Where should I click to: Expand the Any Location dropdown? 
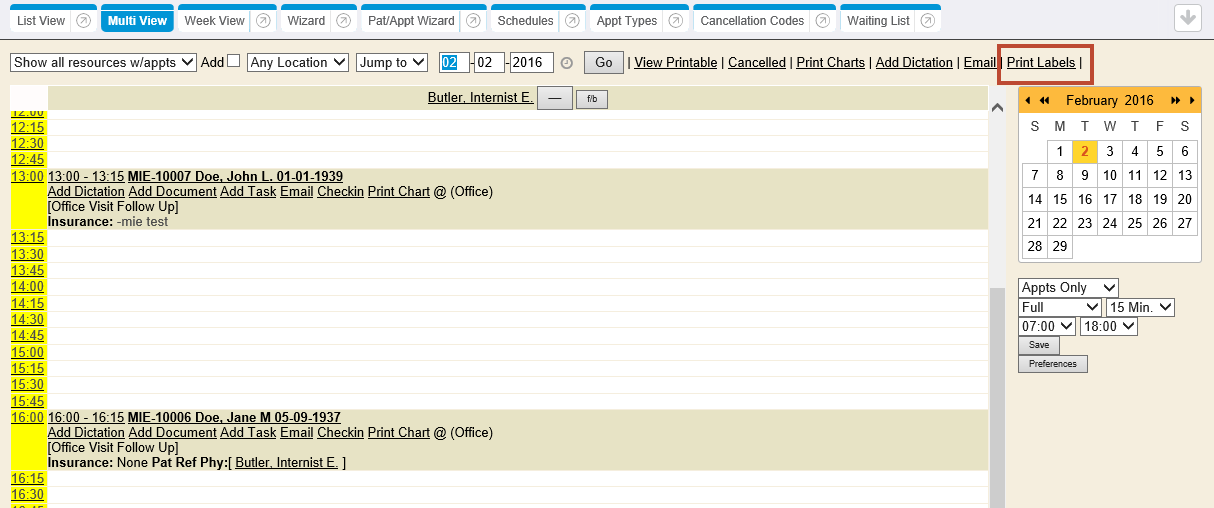[297, 62]
